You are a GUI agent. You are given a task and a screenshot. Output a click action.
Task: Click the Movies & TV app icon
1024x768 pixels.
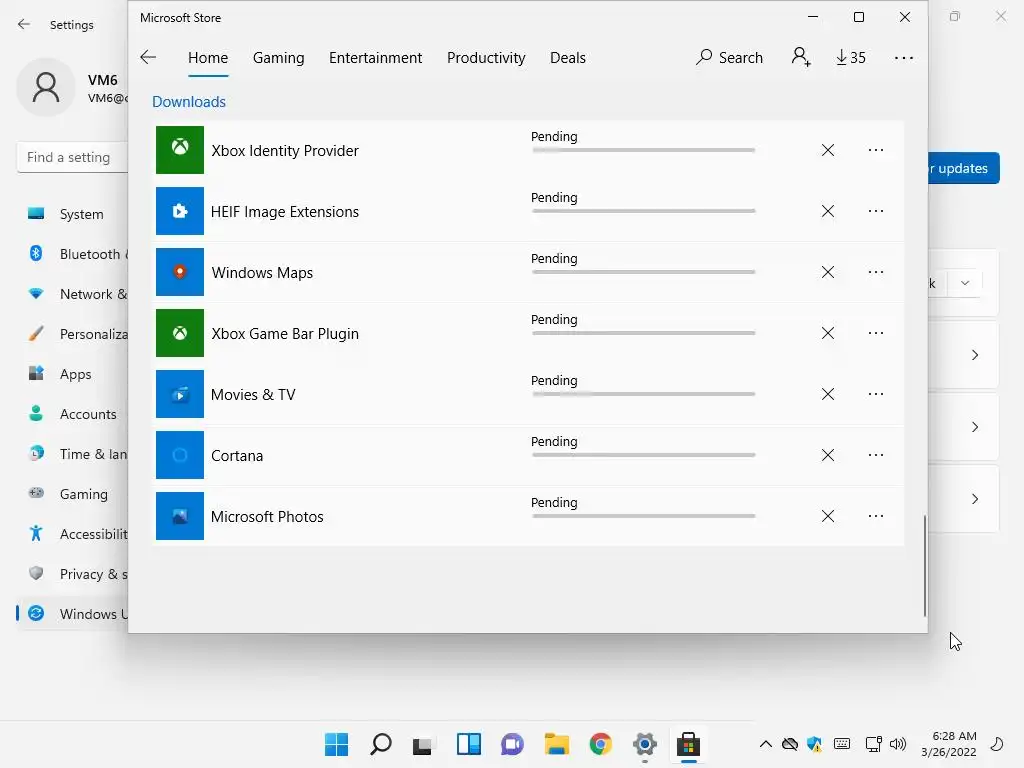coord(180,394)
